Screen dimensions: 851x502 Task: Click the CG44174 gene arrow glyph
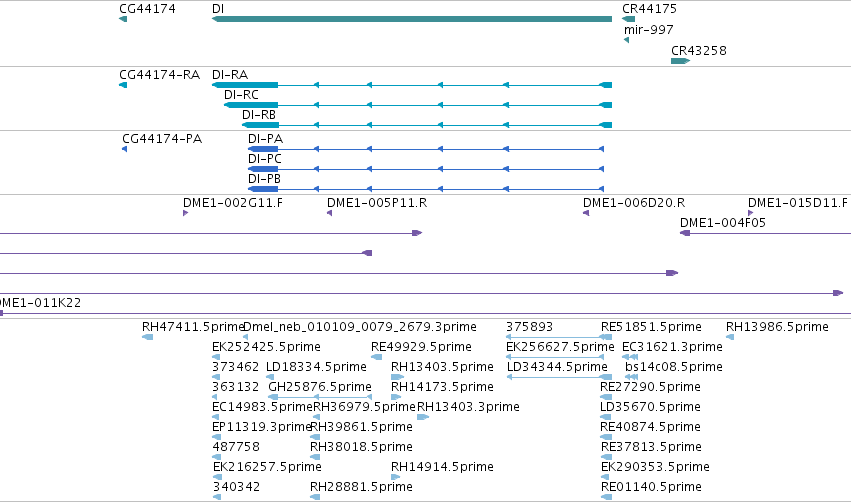click(123, 19)
